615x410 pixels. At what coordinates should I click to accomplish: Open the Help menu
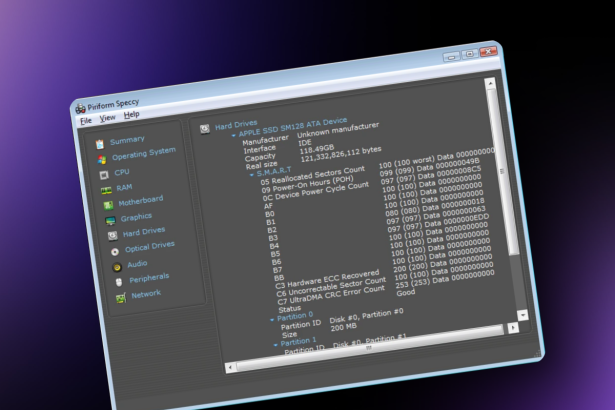coord(132,115)
